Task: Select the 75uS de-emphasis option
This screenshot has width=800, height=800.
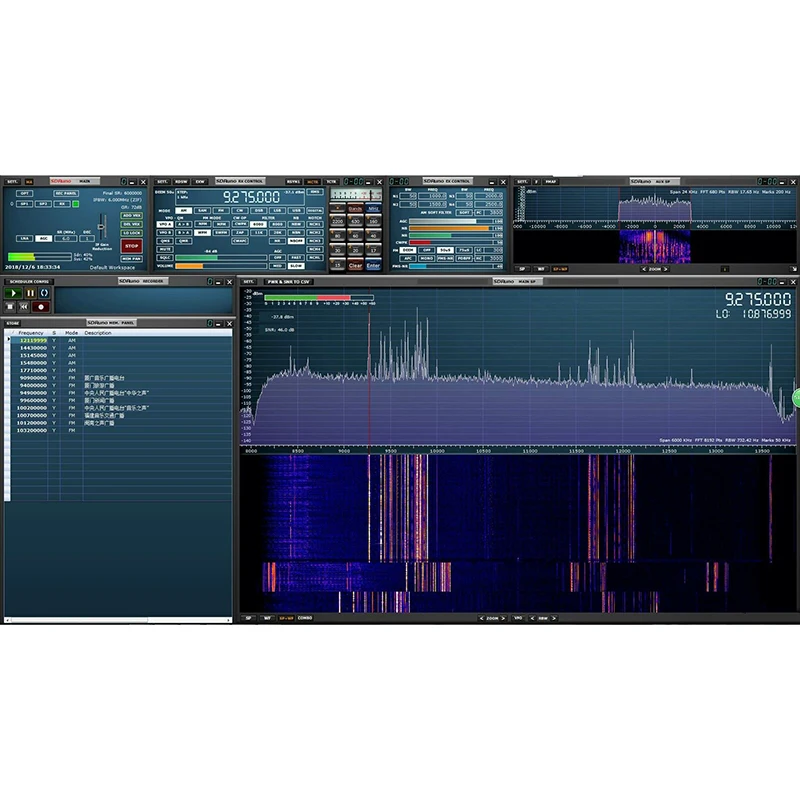Action: [464, 250]
